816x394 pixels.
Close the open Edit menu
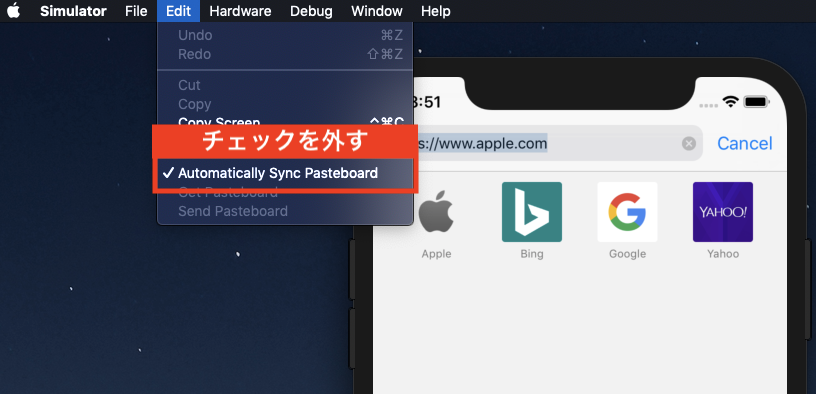point(178,11)
